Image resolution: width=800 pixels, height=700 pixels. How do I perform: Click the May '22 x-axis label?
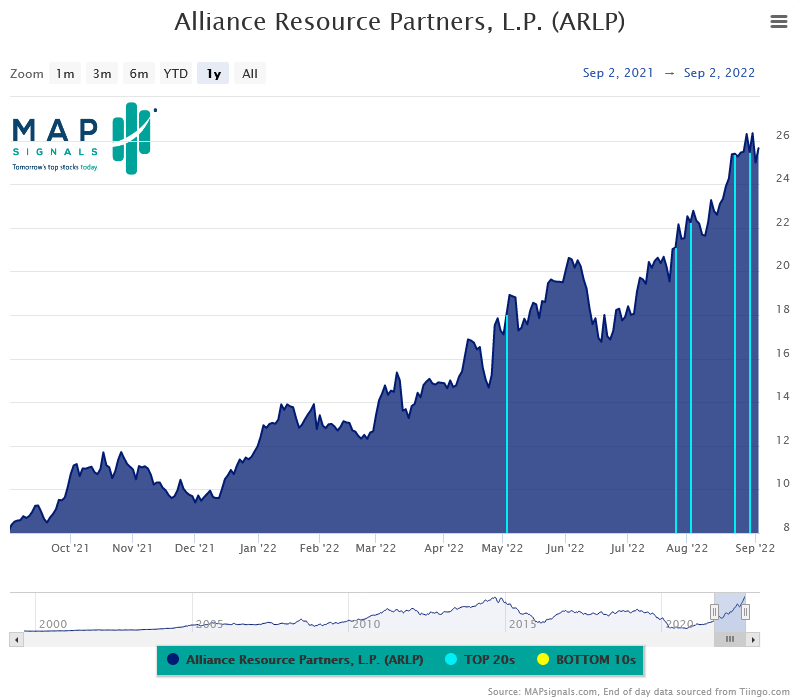pyautogui.click(x=502, y=548)
